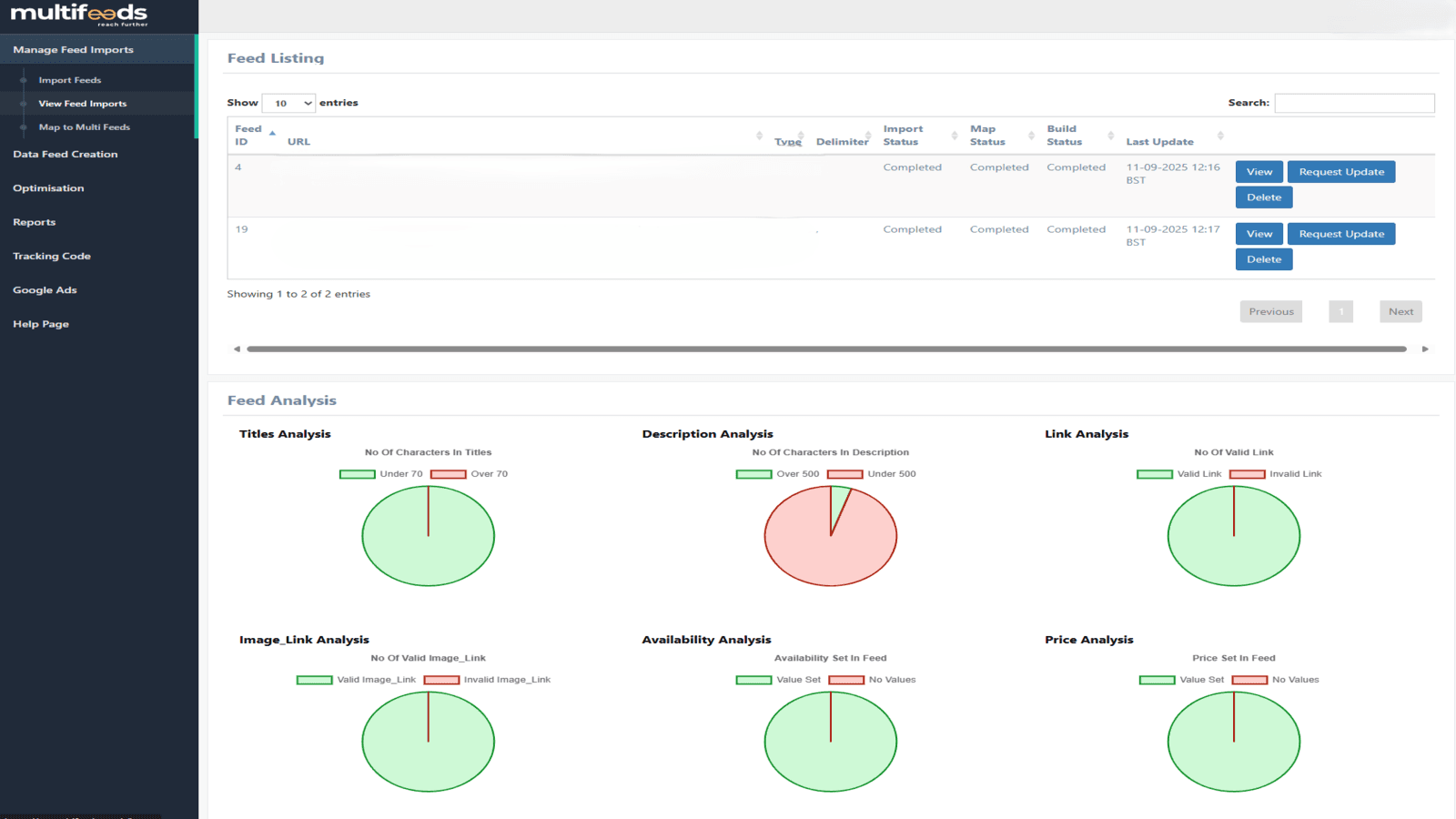Sort table by Build Status column

coord(1079,136)
